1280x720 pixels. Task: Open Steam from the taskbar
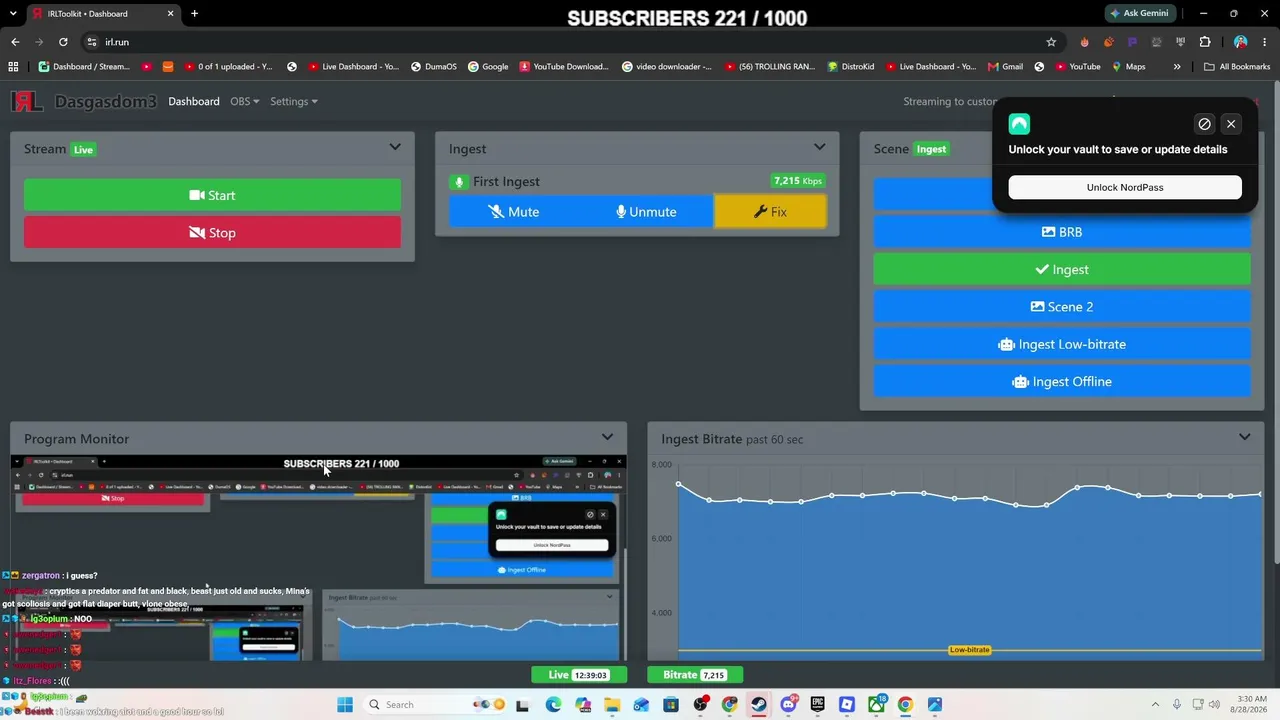pos(759,705)
